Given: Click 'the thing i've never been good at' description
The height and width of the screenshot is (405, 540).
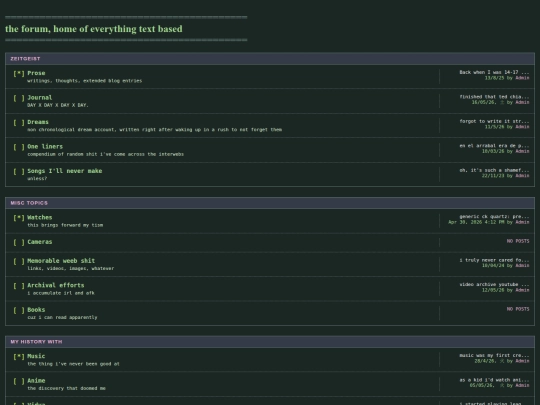Looking at the screenshot, I should 73,364.
